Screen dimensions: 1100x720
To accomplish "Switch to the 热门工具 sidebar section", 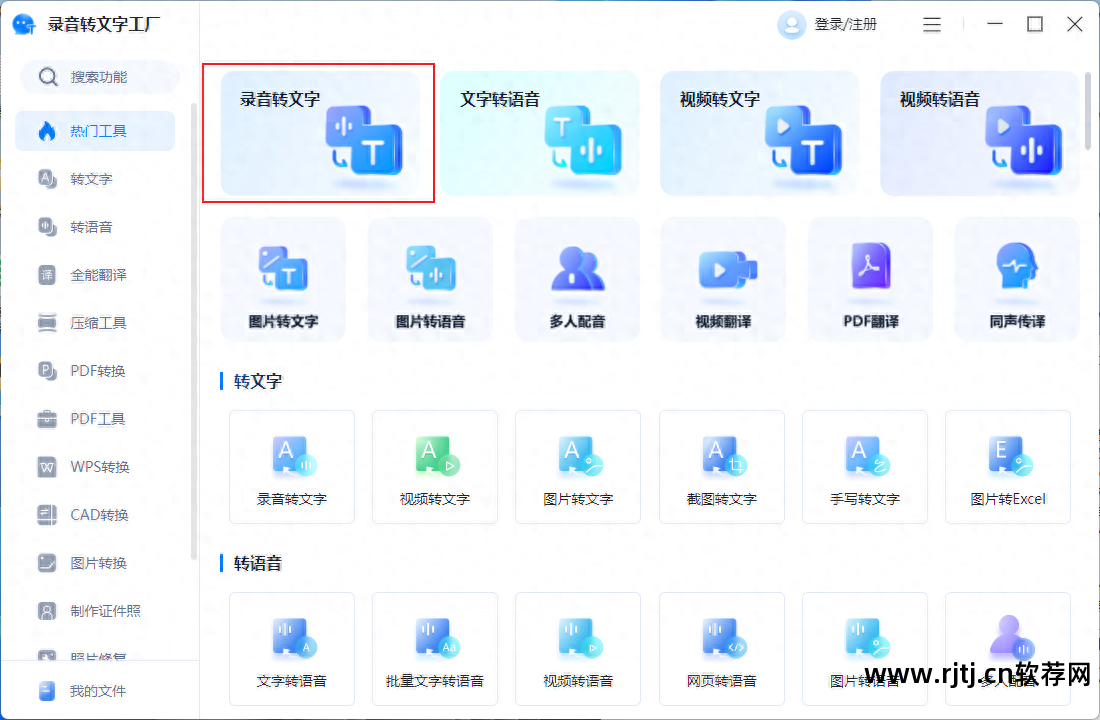I will (95, 131).
